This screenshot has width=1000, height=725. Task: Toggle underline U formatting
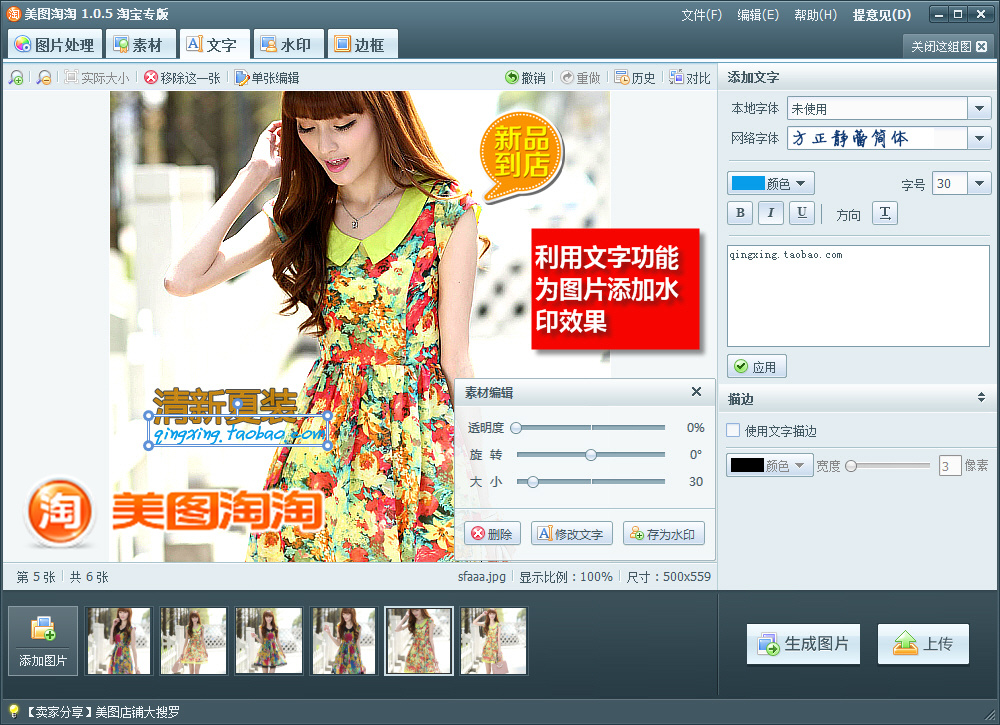pos(802,213)
